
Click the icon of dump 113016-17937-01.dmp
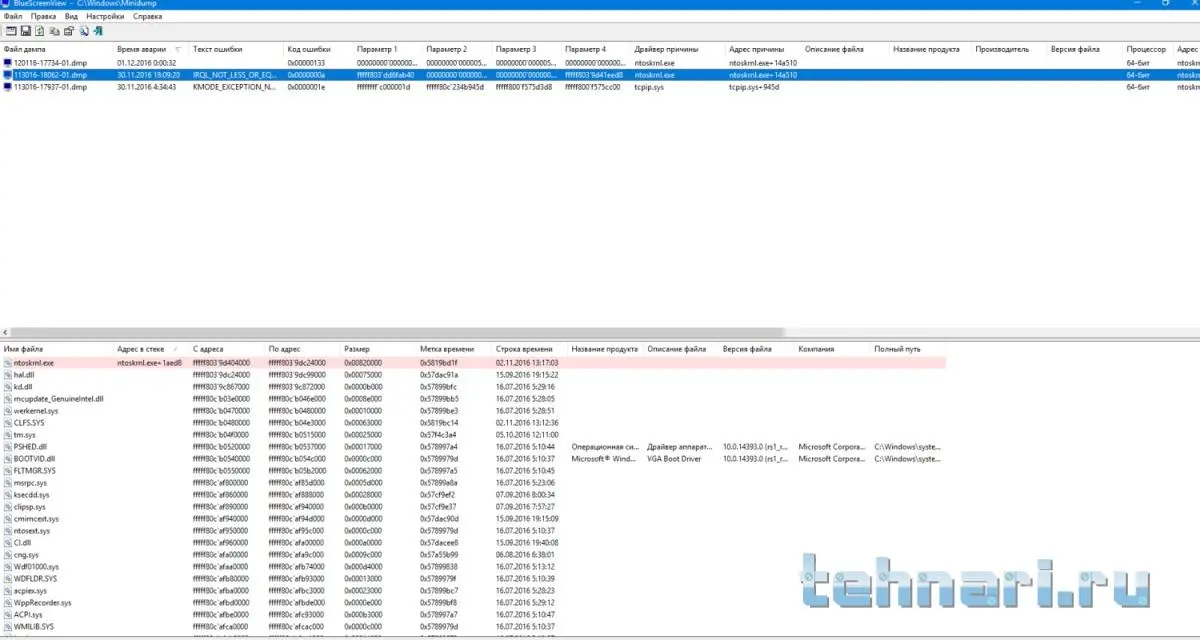8,87
